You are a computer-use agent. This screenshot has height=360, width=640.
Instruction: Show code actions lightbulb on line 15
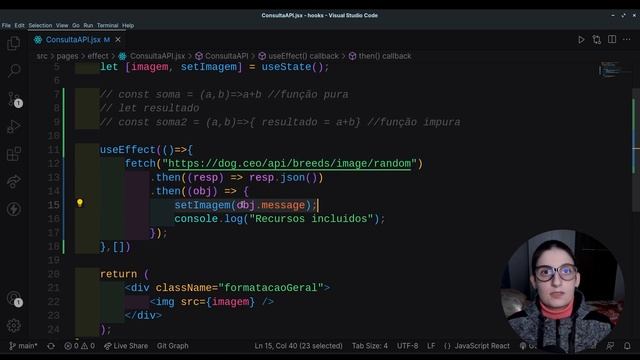tap(80, 203)
